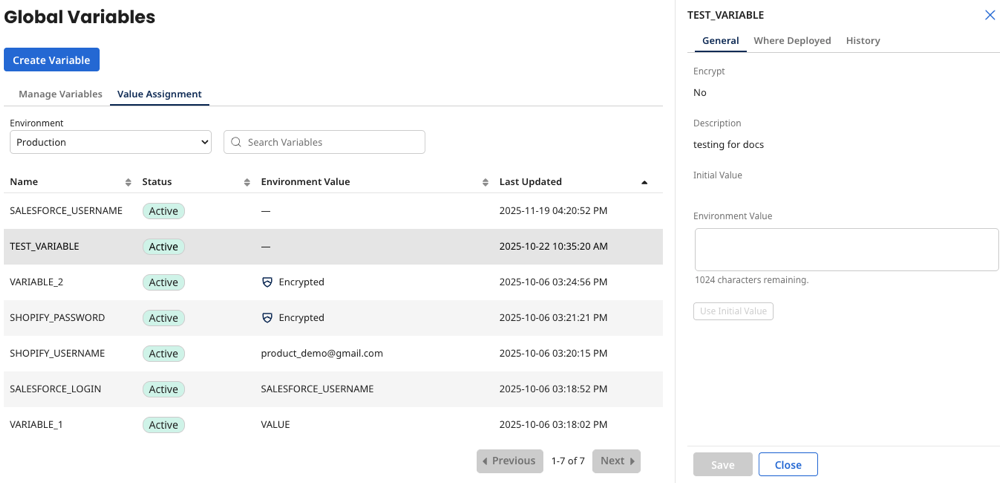Select the SALESFORCE_USERNAME row name
The image size is (1000, 483).
pyautogui.click(x=66, y=211)
